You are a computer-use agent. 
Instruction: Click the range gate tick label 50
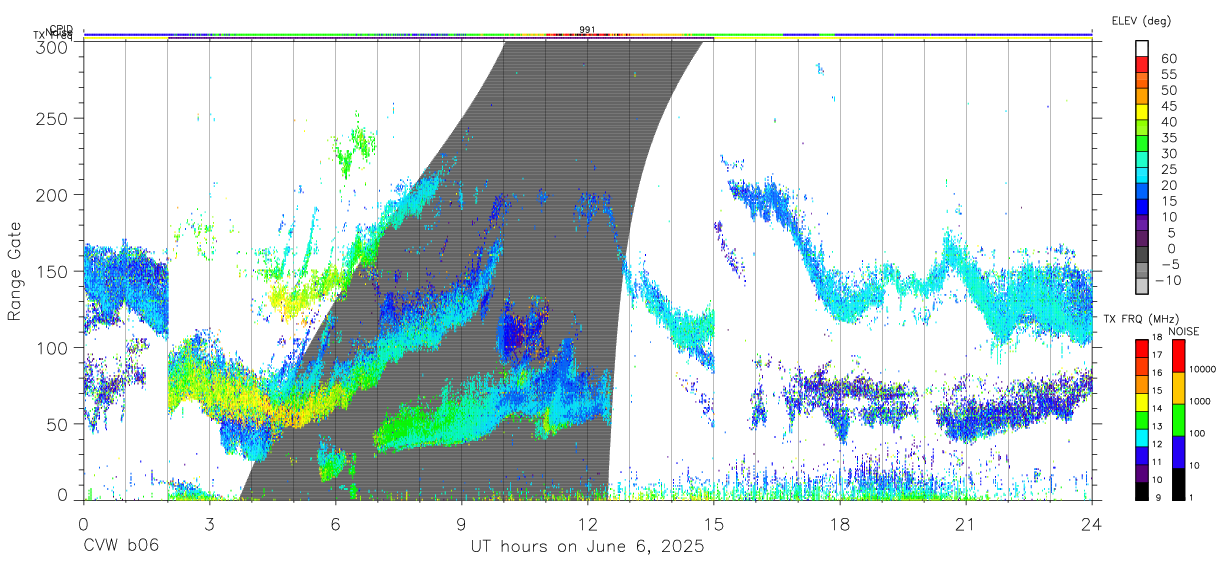click(x=57, y=424)
